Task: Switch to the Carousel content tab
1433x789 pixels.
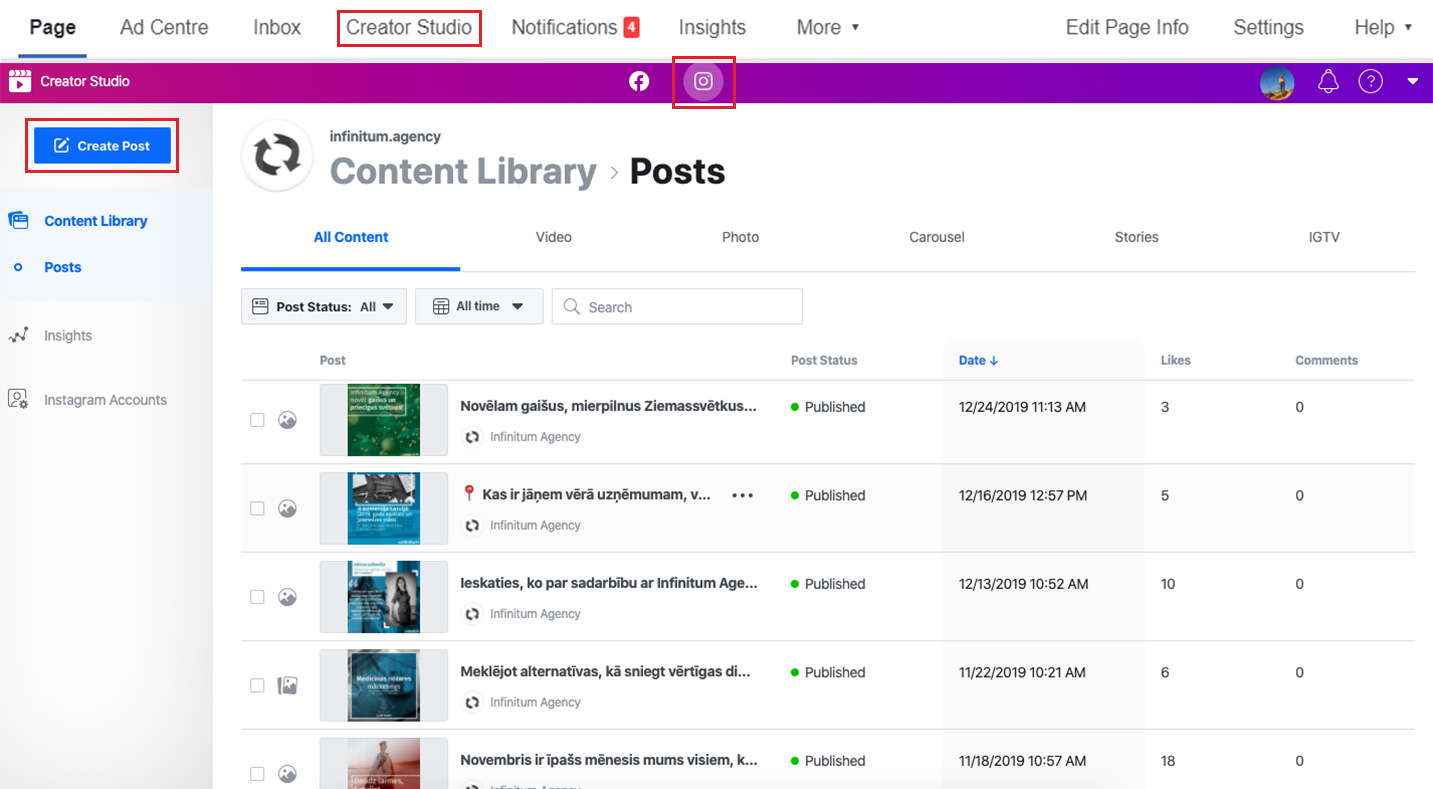Action: pyautogui.click(x=937, y=237)
